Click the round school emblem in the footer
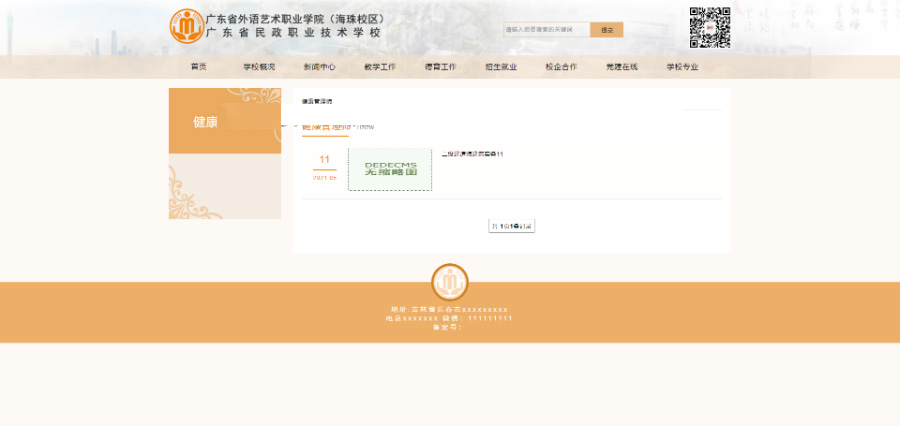Screen dimensions: 900x426 (x=450, y=282)
